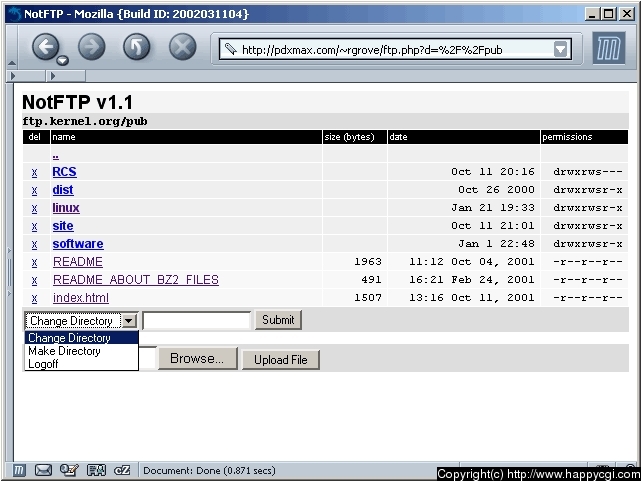
Task: Click the Forward navigation button
Action: tap(92, 47)
